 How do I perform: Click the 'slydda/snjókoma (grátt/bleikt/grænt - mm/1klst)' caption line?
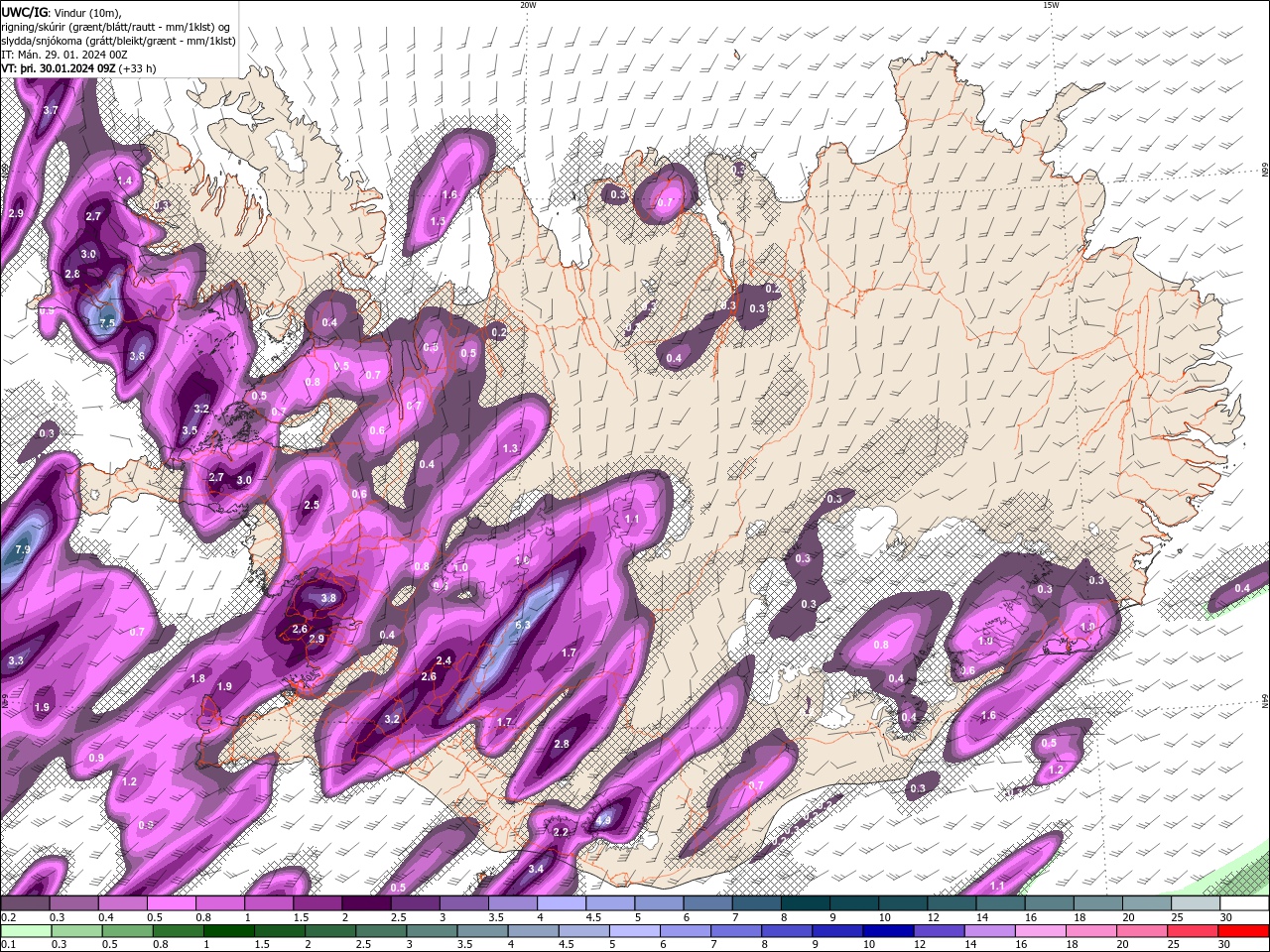118,40
